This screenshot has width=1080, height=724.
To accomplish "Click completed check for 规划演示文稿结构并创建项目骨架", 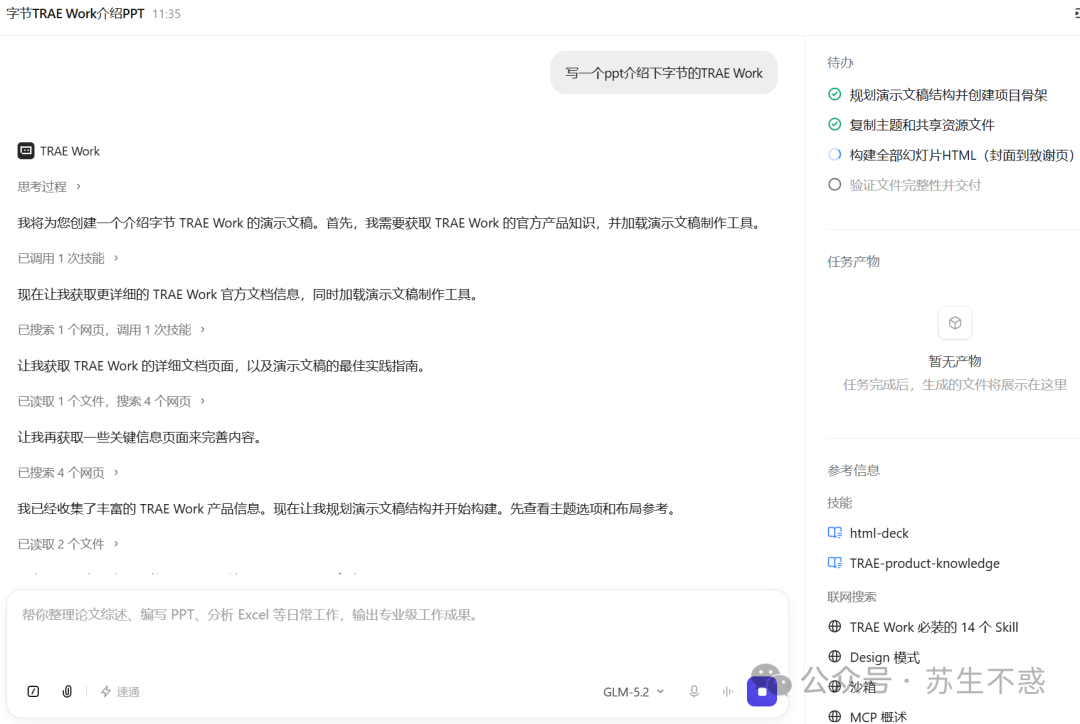I will coord(835,94).
